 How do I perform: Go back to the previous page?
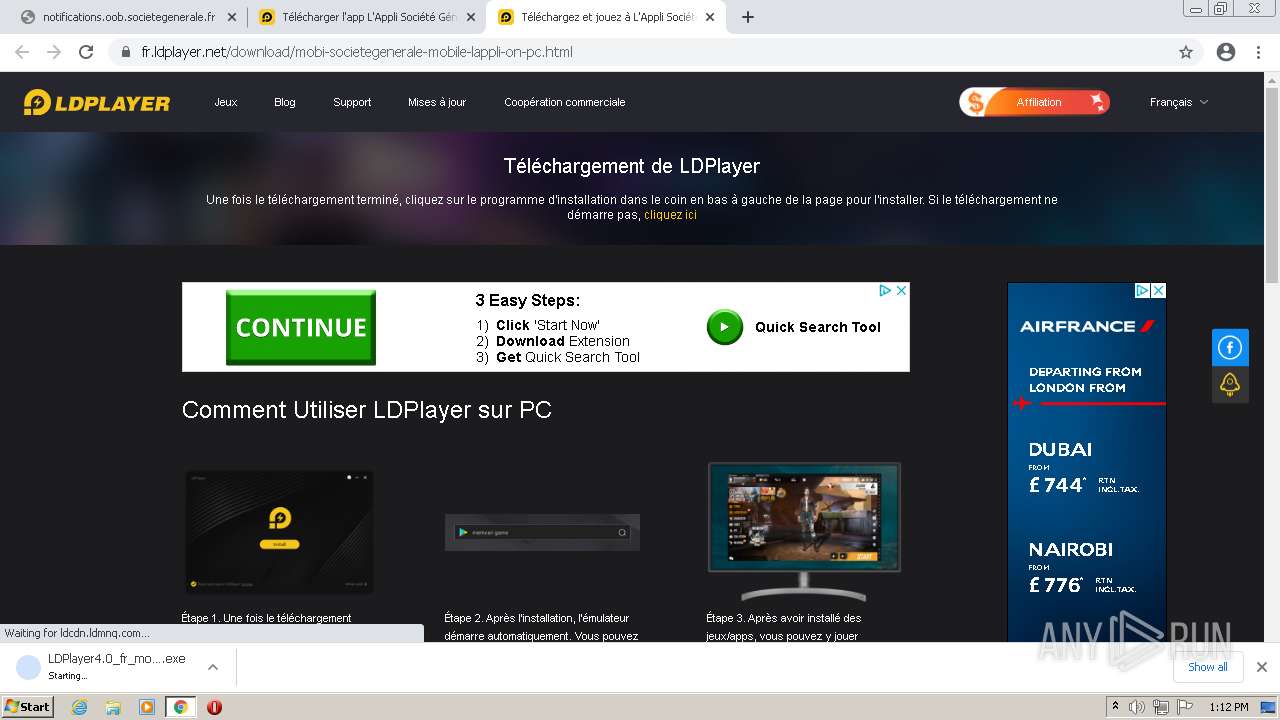pyautogui.click(x=22, y=52)
